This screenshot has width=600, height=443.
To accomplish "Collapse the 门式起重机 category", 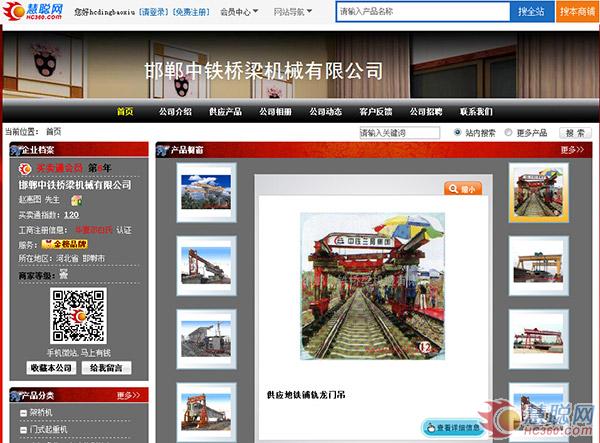I will [x=23, y=430].
